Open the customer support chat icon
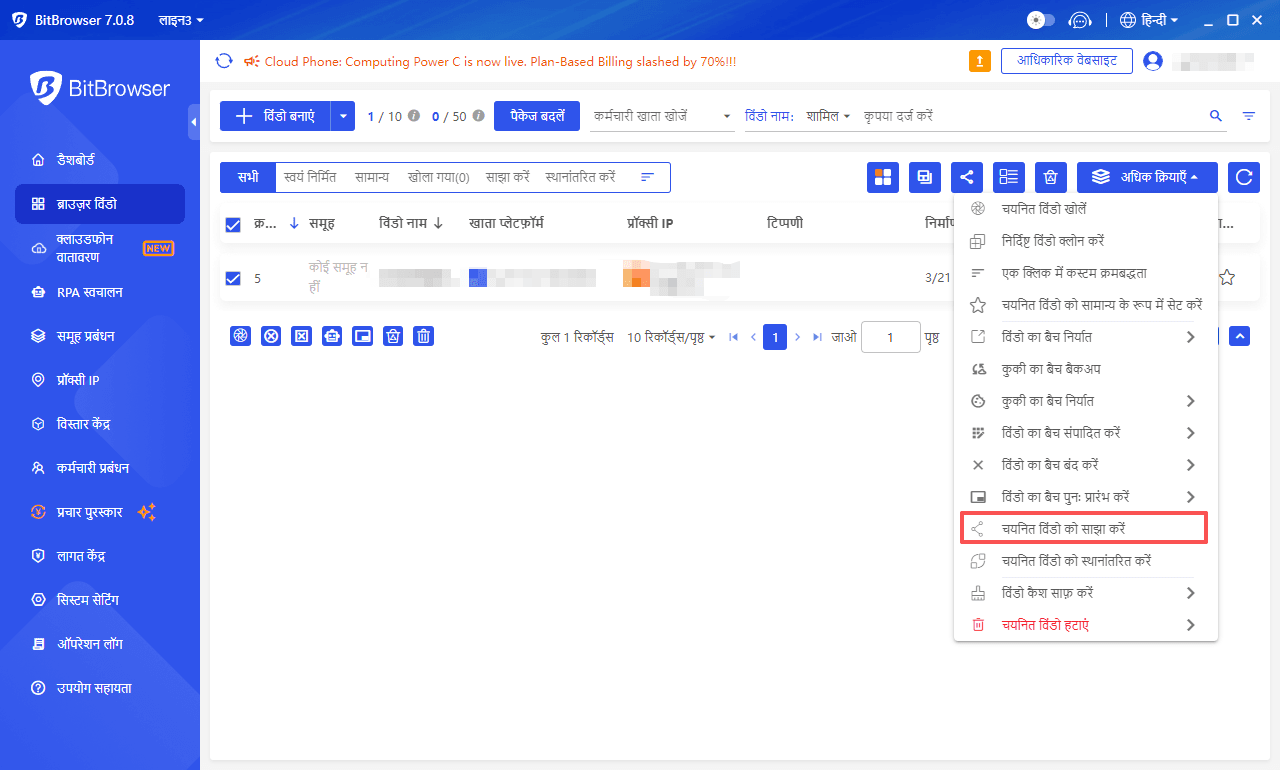This screenshot has height=770, width=1280. (1079, 20)
